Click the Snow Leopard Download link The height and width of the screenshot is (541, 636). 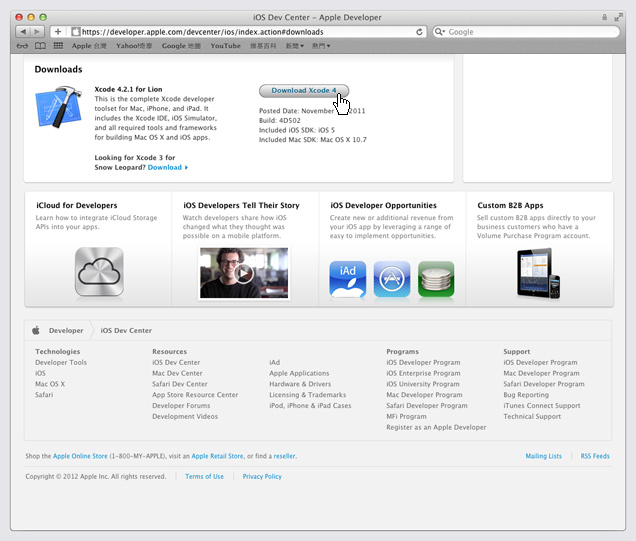168,167
